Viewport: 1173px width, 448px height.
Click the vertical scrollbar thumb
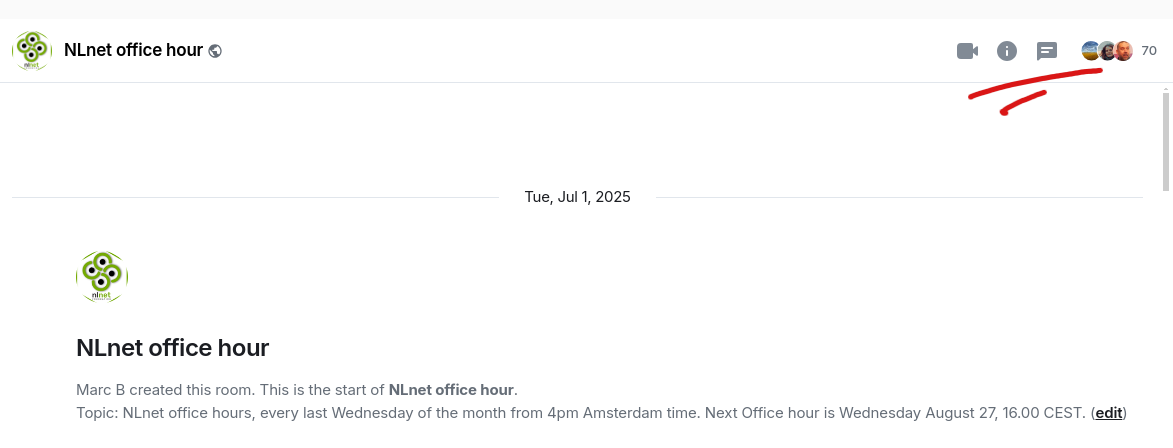click(x=1166, y=140)
